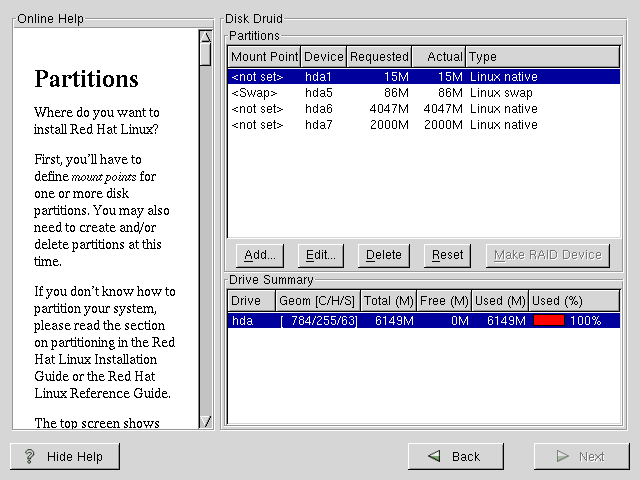Click the Geom [C/H/S] column header
Image resolution: width=640 pixels, height=480 pixels.
317,301
